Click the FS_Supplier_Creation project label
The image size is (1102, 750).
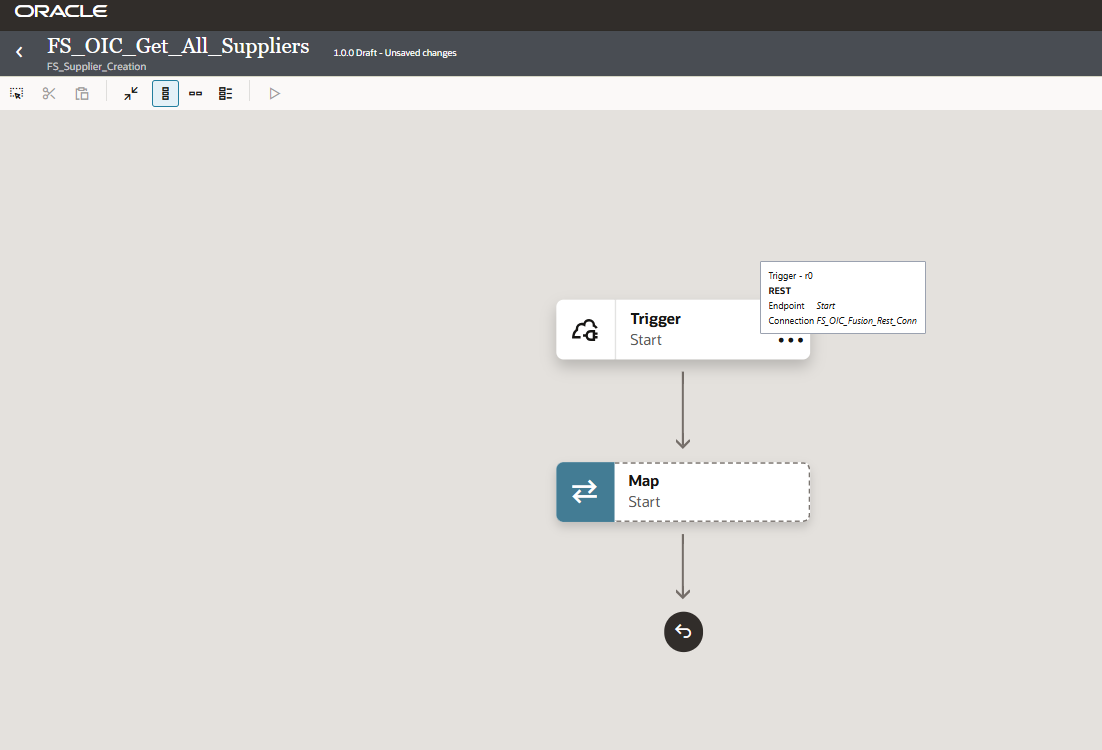point(96,67)
